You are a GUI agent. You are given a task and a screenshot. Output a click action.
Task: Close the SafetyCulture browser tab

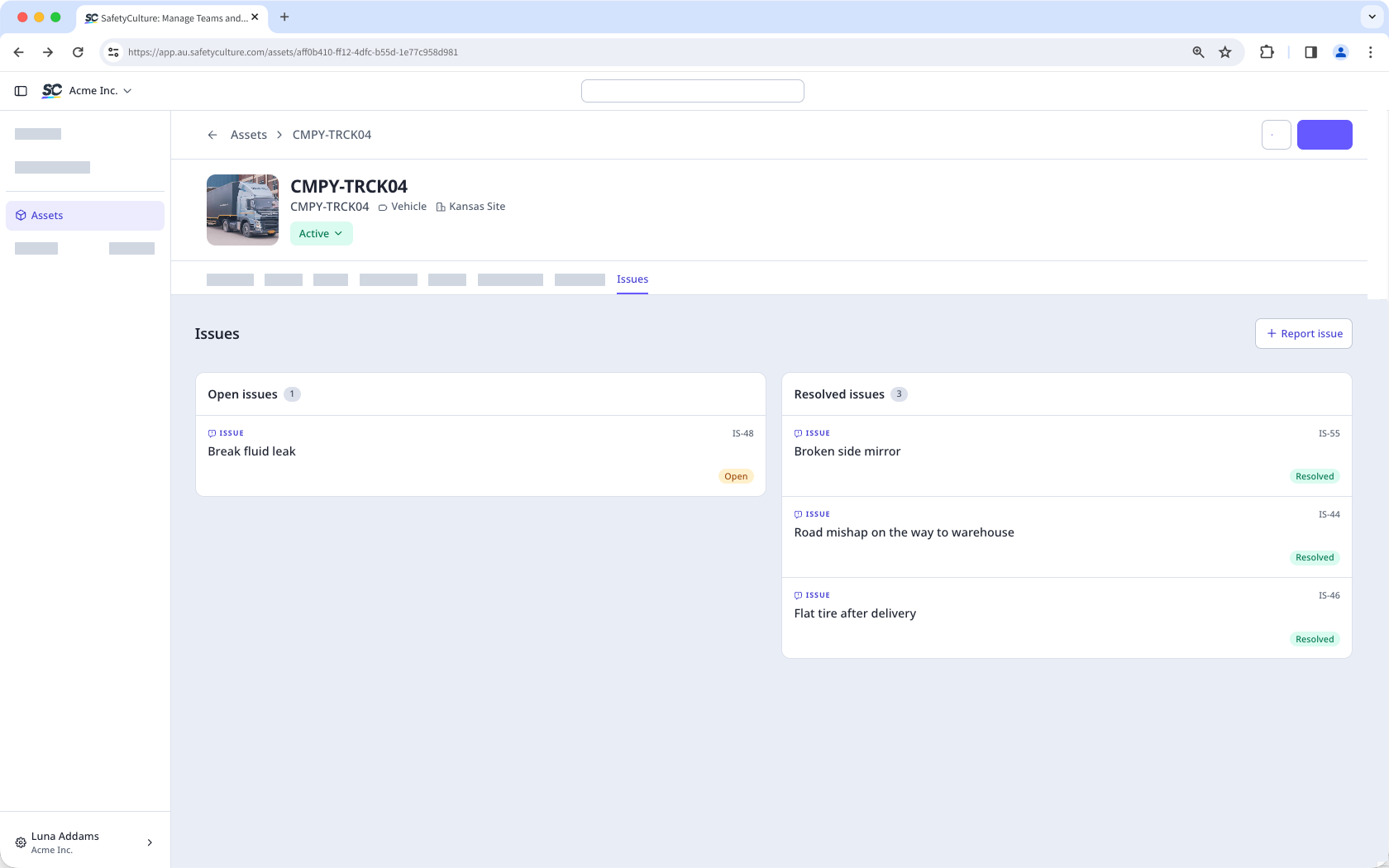tap(255, 17)
